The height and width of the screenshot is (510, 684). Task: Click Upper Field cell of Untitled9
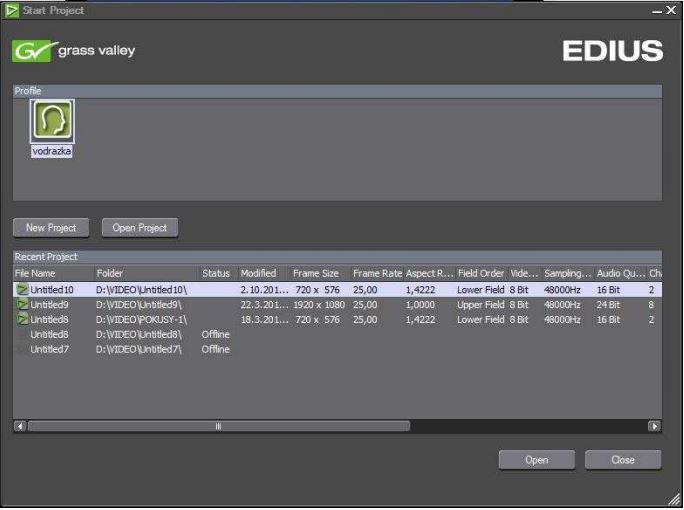[481, 305]
